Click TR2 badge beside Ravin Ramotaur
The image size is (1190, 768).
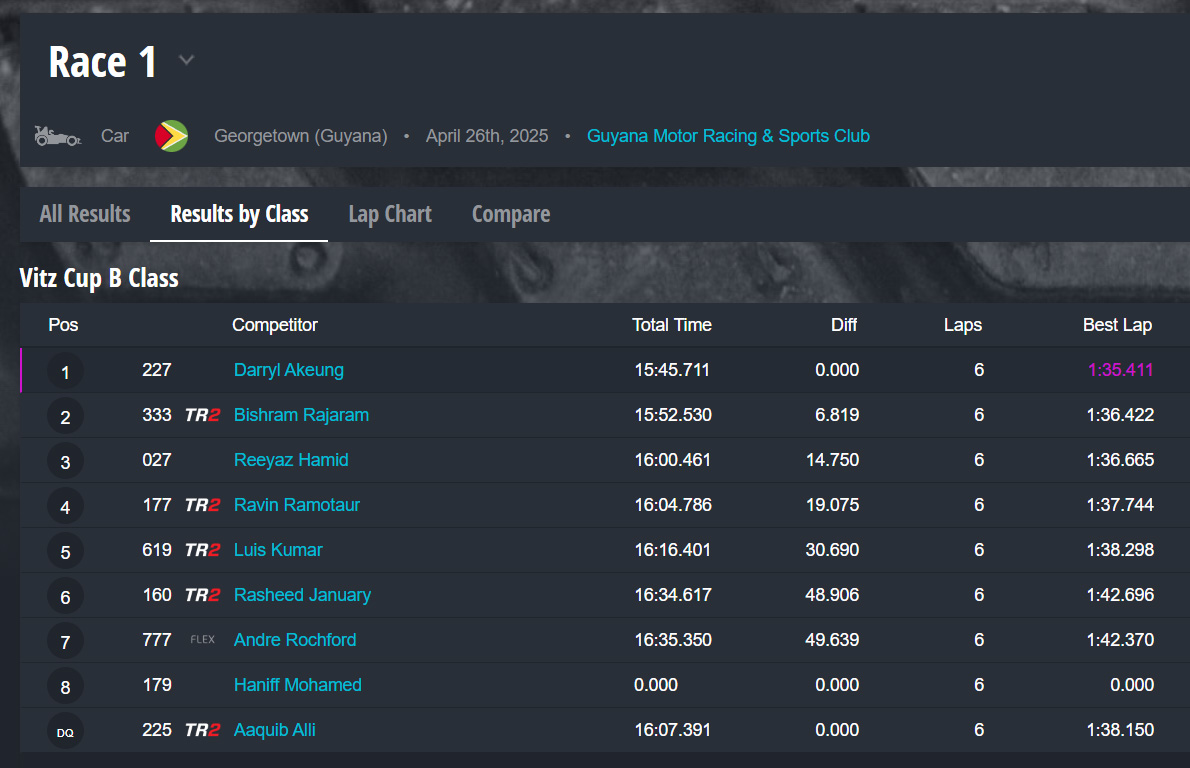click(202, 505)
